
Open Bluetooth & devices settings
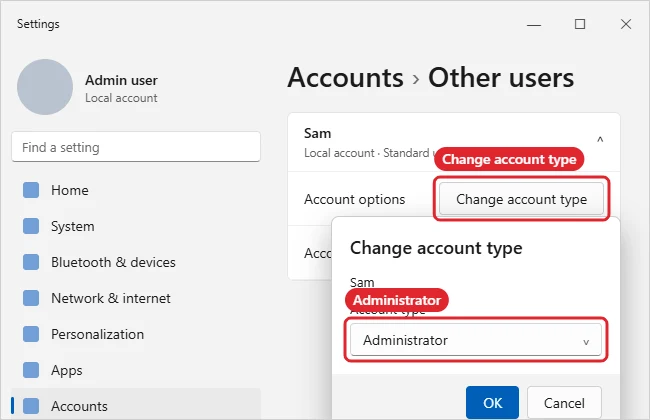tap(136, 262)
